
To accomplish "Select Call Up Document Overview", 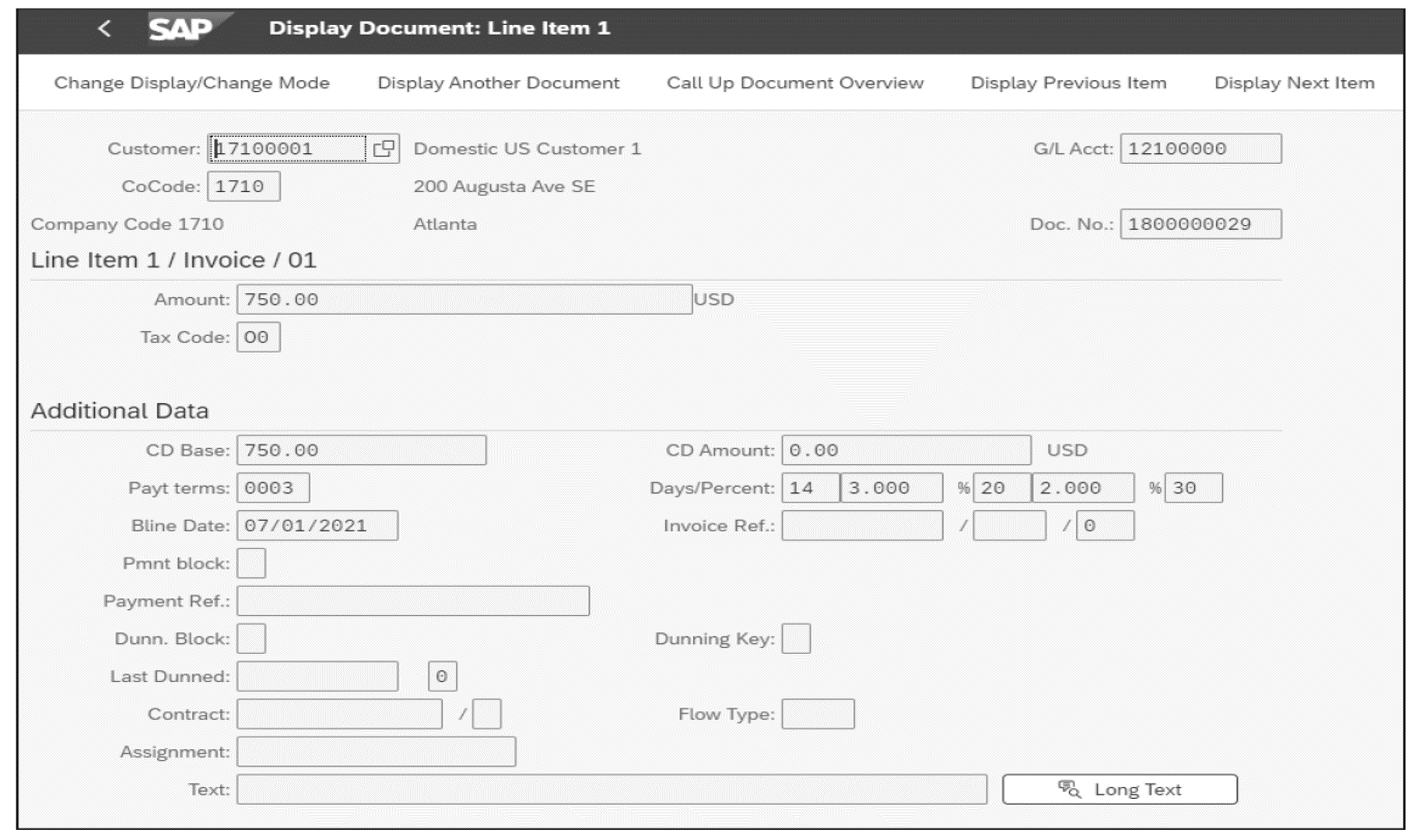I will pos(795,82).
